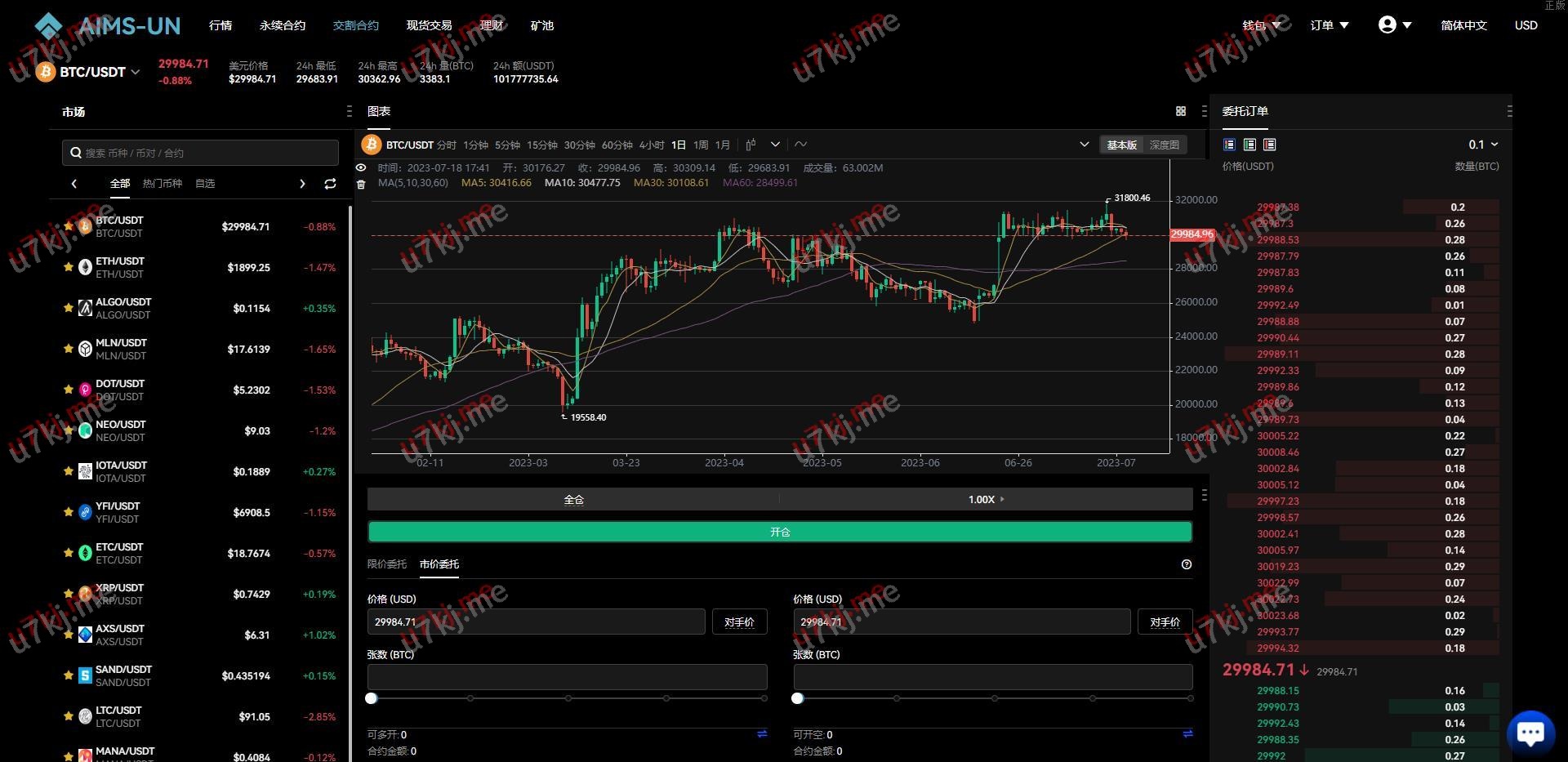Switch chart to 深度图 depth view
This screenshot has height=762, width=1568.
pos(1164,145)
